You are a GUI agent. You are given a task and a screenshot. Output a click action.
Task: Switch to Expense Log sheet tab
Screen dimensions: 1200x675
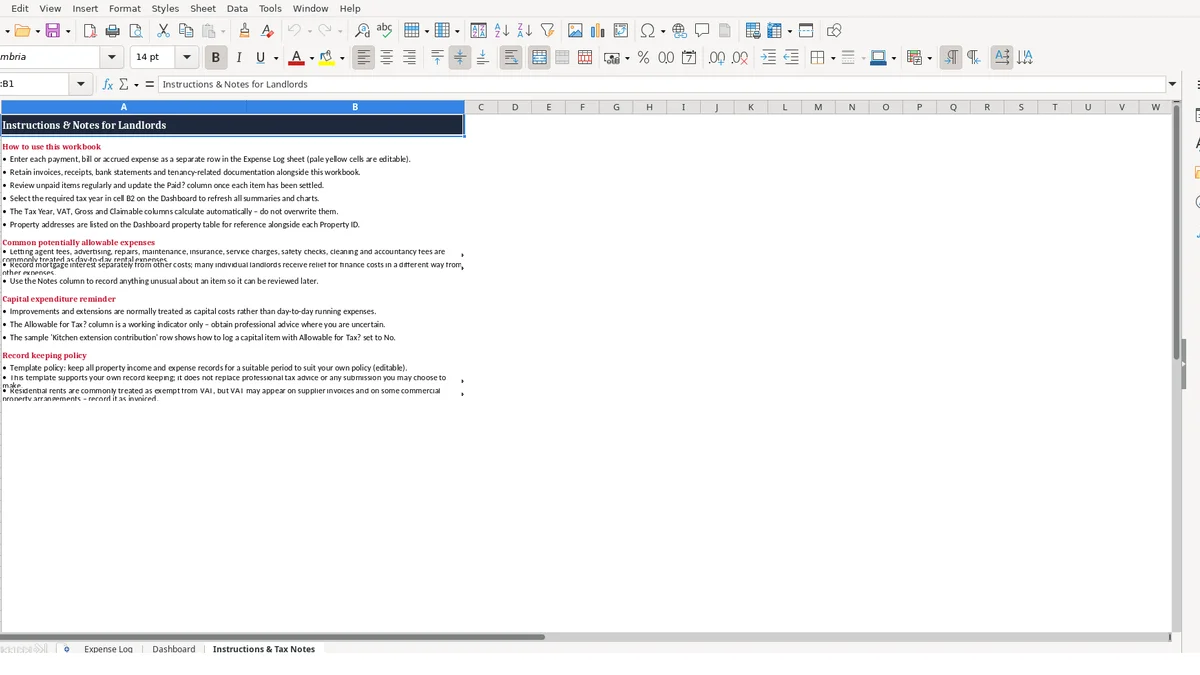[x=108, y=649]
